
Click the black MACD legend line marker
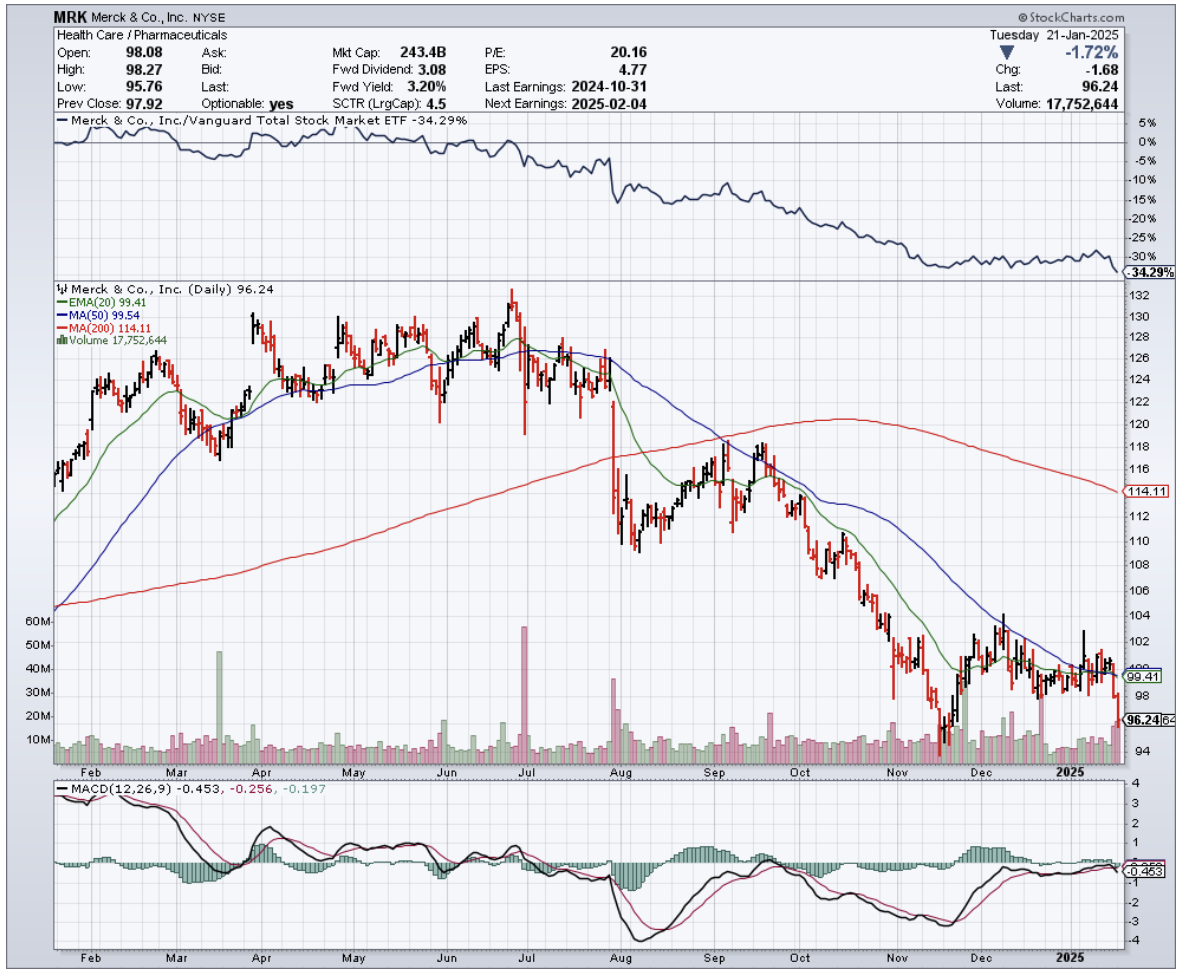[61, 789]
